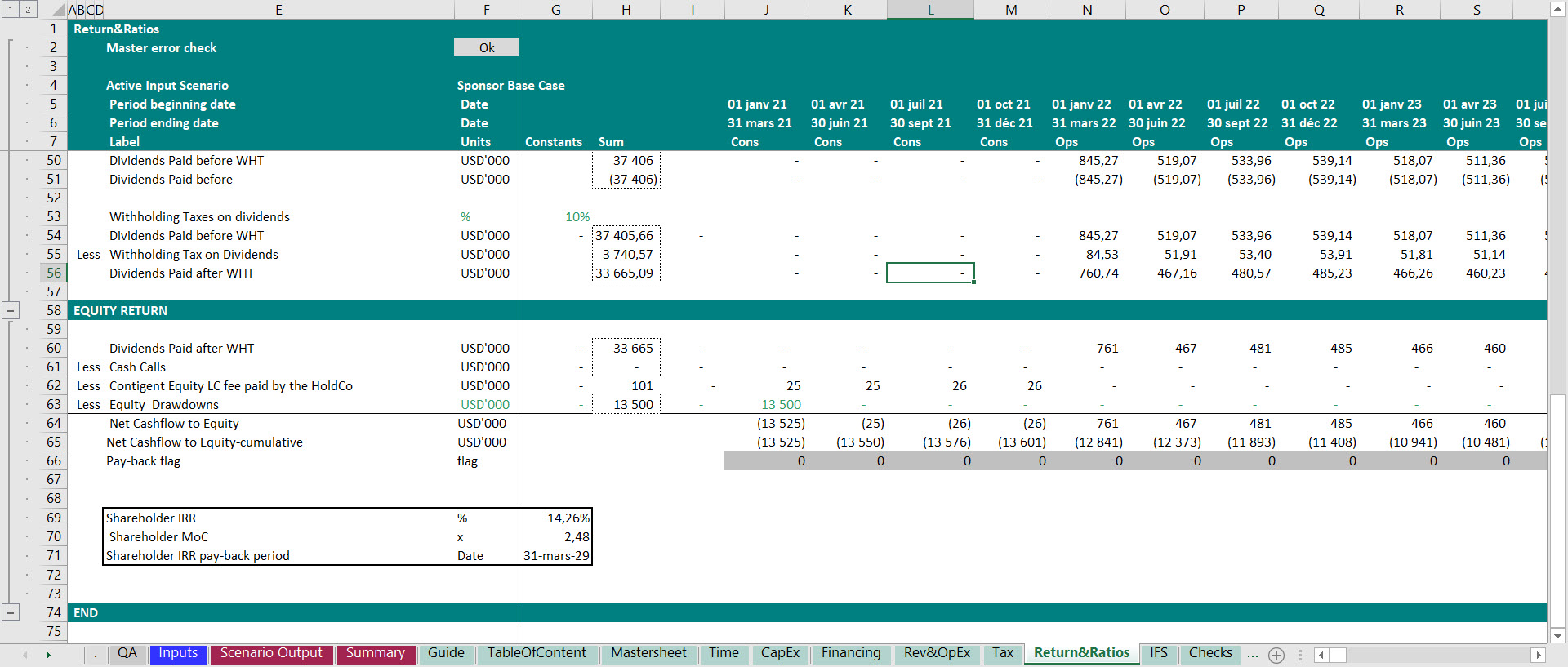Select the 3 740,57 withholding sum cell
Image resolution: width=1568 pixels, height=667 pixels.
click(626, 254)
